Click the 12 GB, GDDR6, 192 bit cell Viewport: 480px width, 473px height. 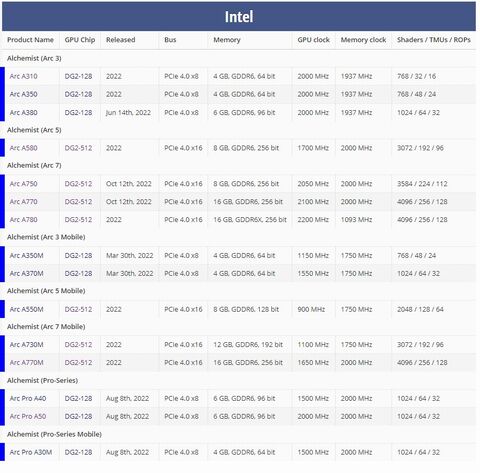(248, 345)
